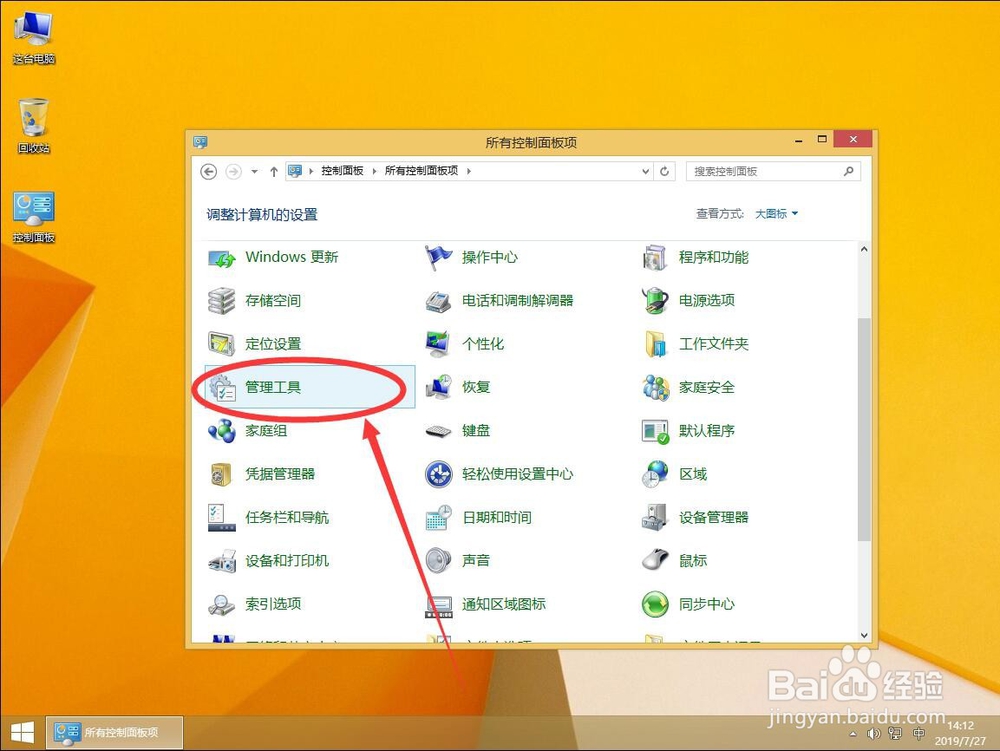Select the 控制面板 desktop icon
Image resolution: width=1000 pixels, height=751 pixels.
[34, 217]
